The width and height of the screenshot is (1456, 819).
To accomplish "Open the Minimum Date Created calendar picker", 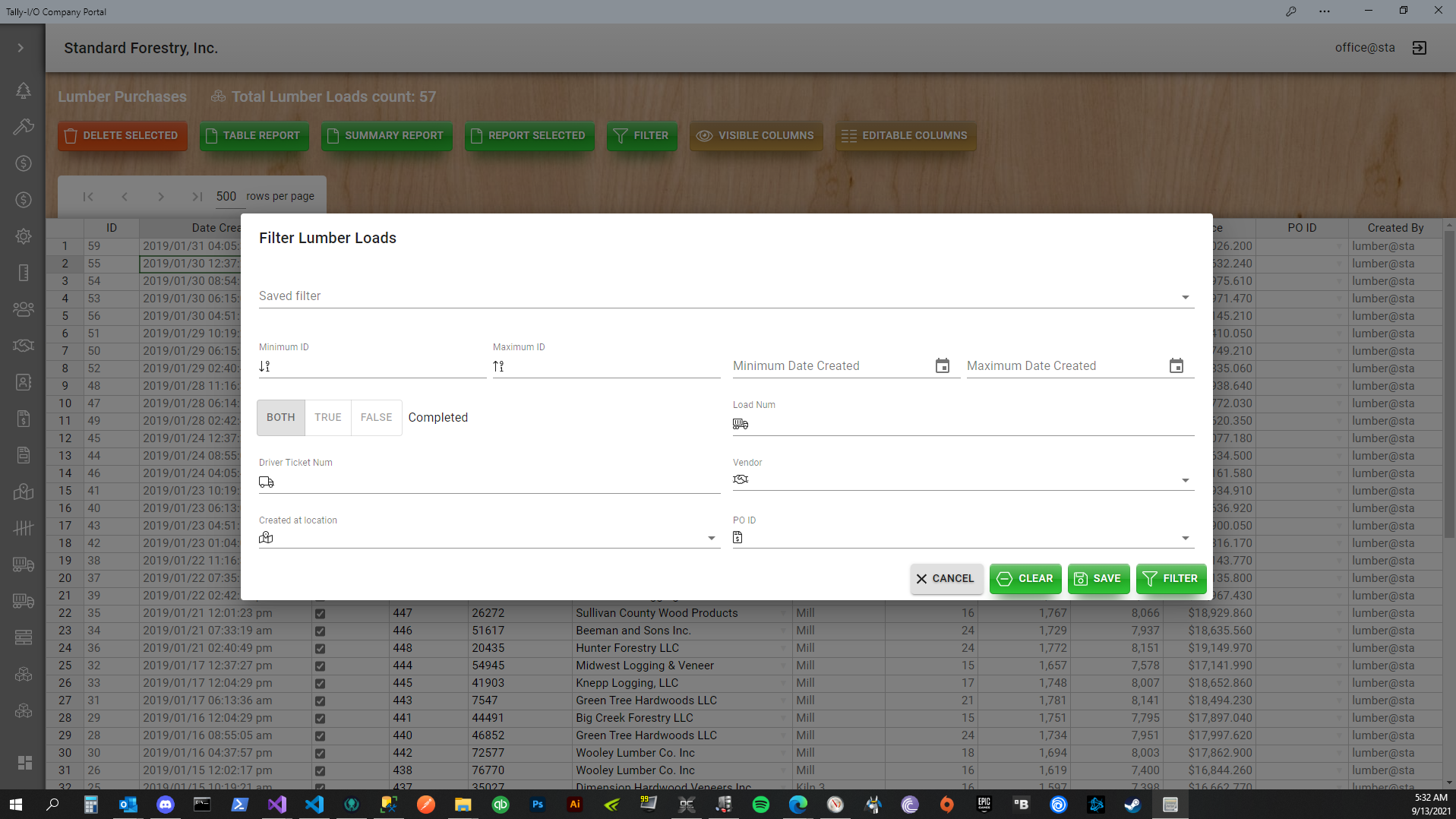I will (942, 365).
